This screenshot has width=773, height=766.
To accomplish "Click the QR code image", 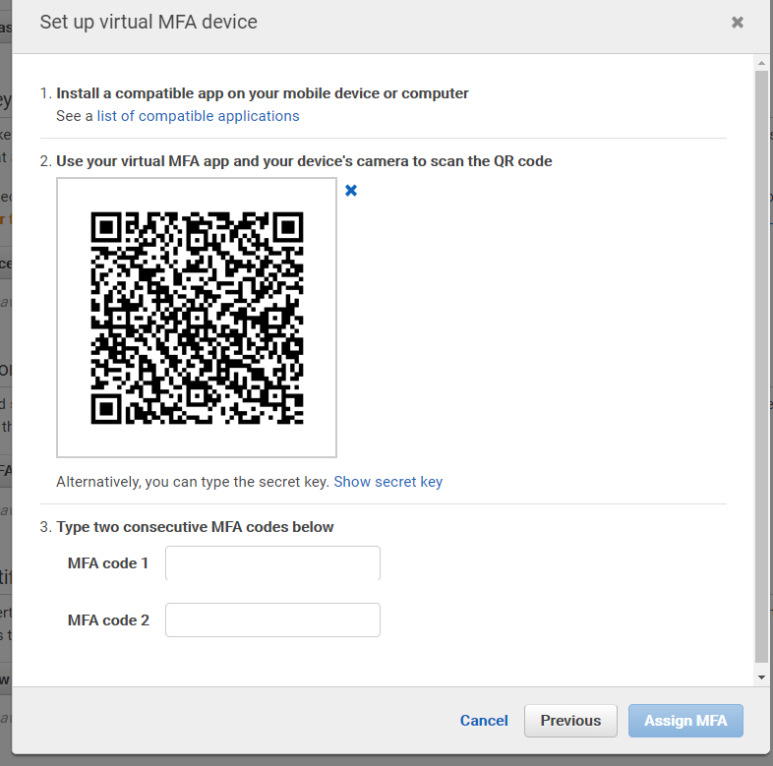I will tap(197, 318).
